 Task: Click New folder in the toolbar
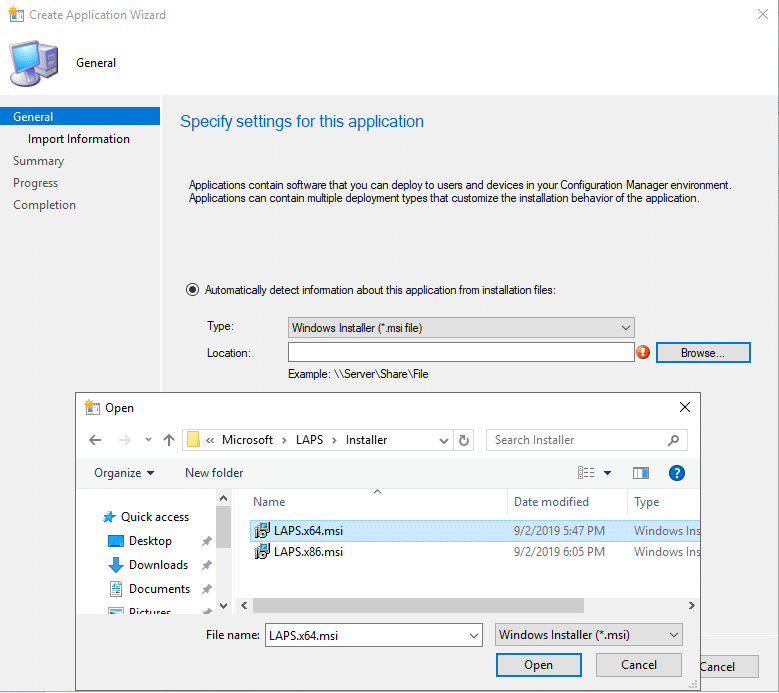click(x=214, y=473)
